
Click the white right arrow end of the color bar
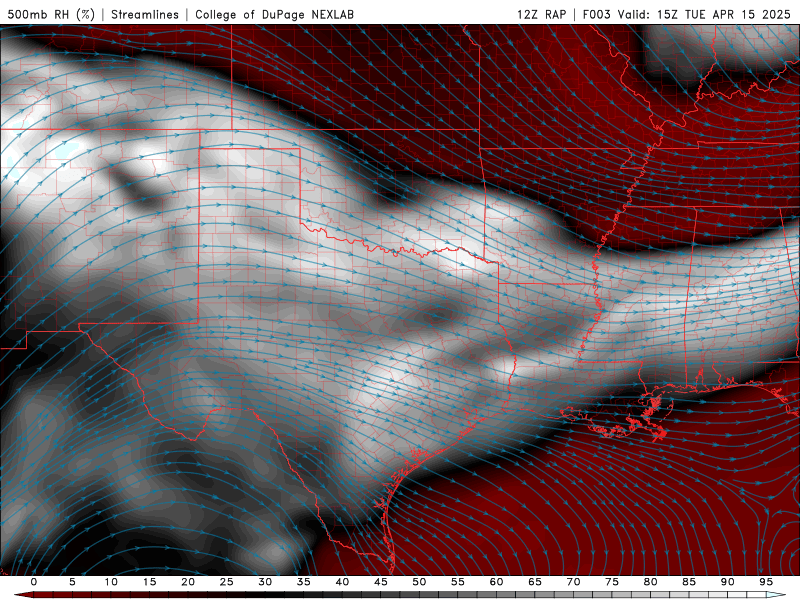tap(776, 595)
